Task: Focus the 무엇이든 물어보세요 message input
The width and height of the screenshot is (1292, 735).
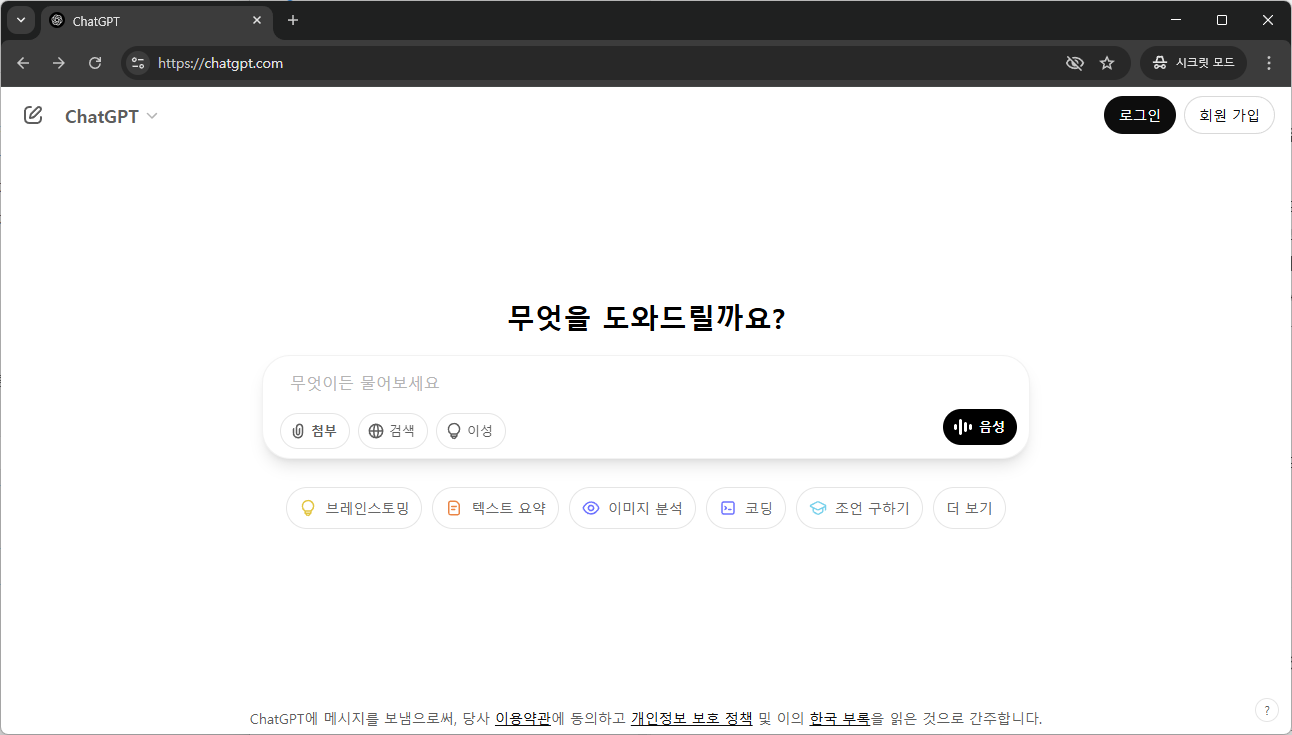Action: point(645,383)
